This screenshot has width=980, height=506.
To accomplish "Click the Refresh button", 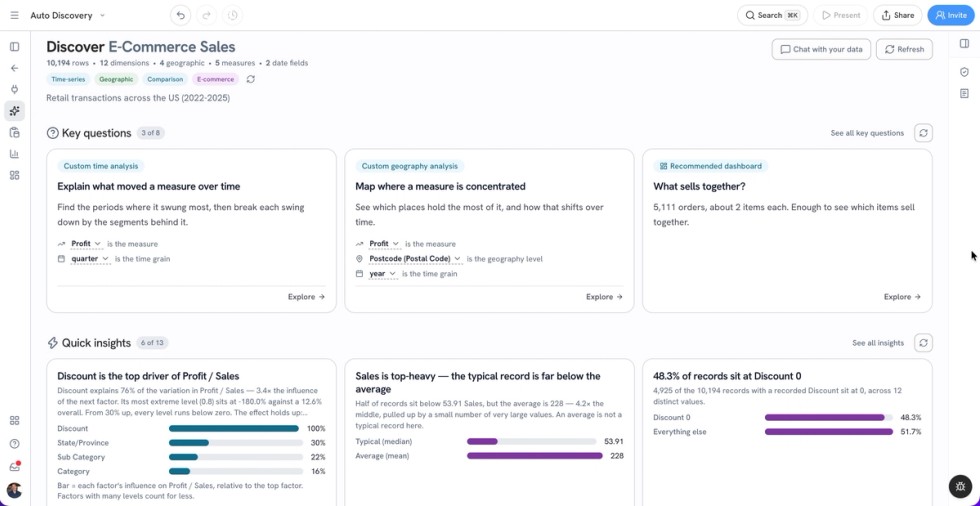I will (904, 49).
